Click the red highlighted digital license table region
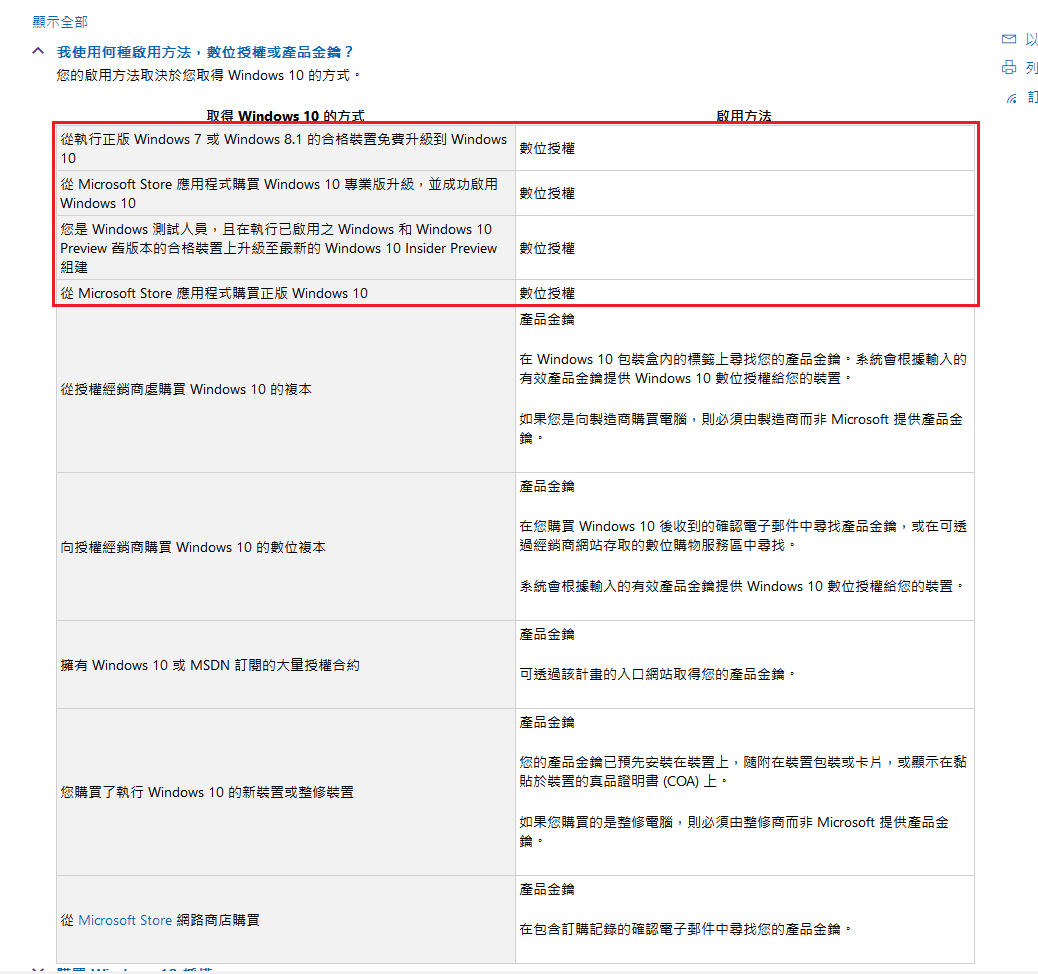Viewport: 1038px width, 974px height. tap(515, 212)
